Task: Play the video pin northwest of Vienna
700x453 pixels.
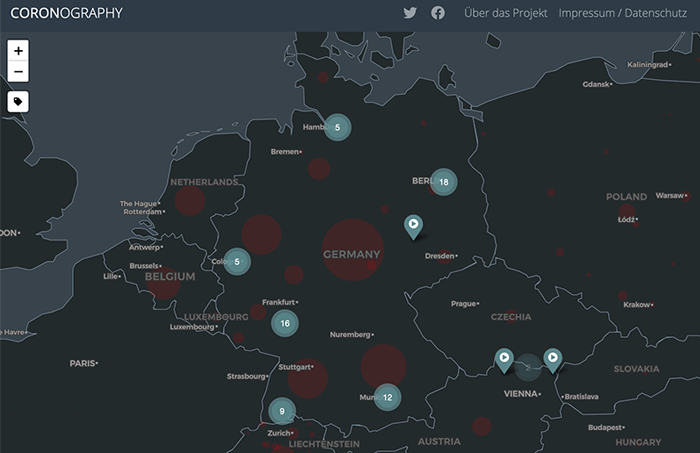Action: [504, 361]
